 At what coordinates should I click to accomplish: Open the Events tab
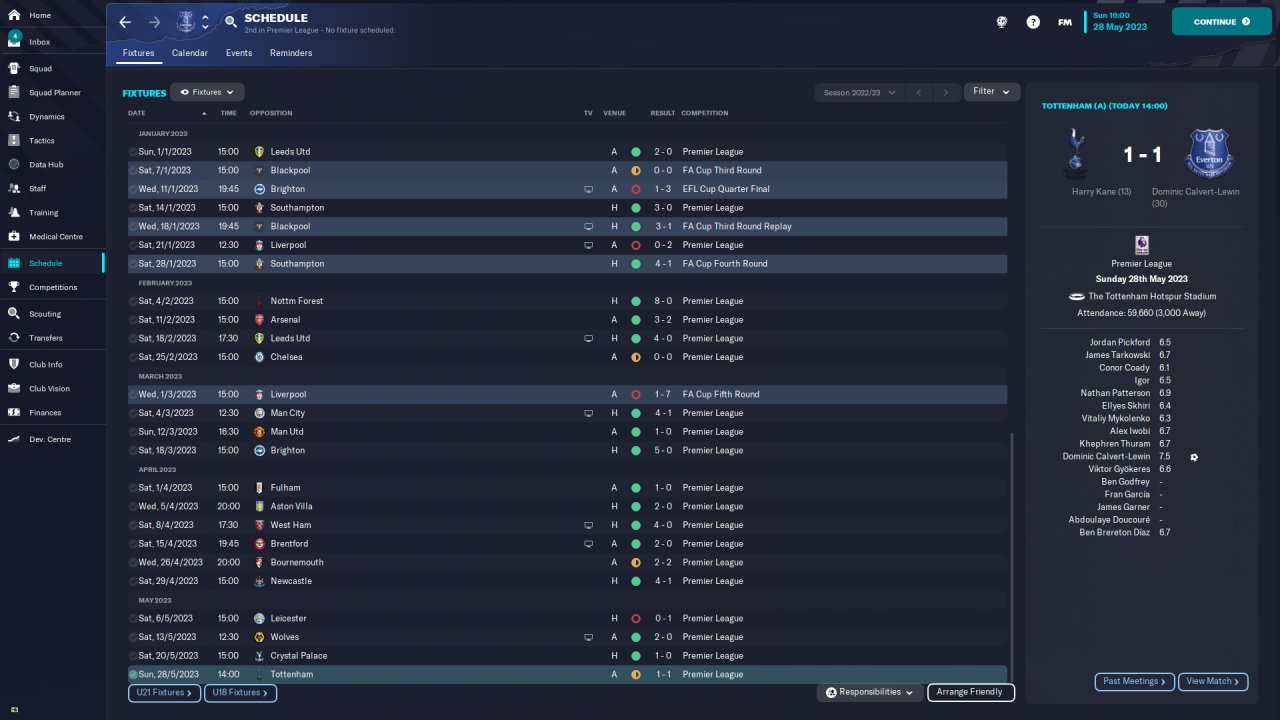(239, 53)
